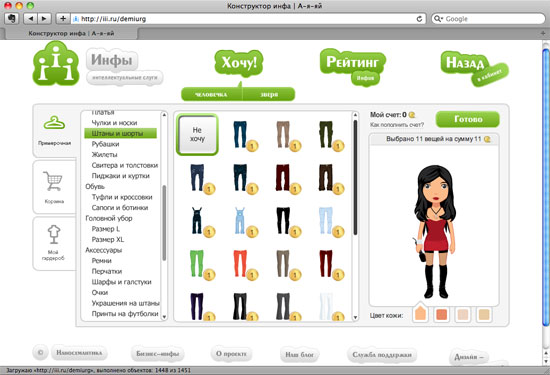This screenshot has width=550, height=375.
Task: Click the coin icon next to Мой счет
Action: click(412, 115)
